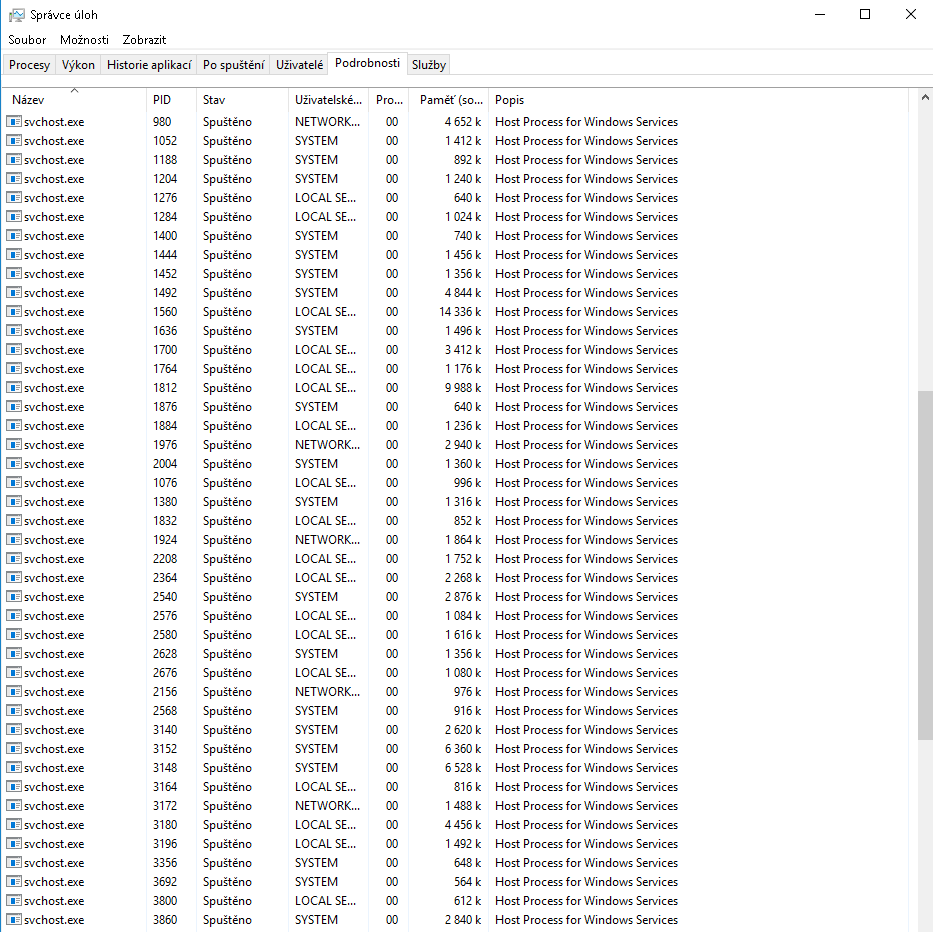This screenshot has width=933, height=932.
Task: Switch to the Procesy tab
Action: point(29,65)
